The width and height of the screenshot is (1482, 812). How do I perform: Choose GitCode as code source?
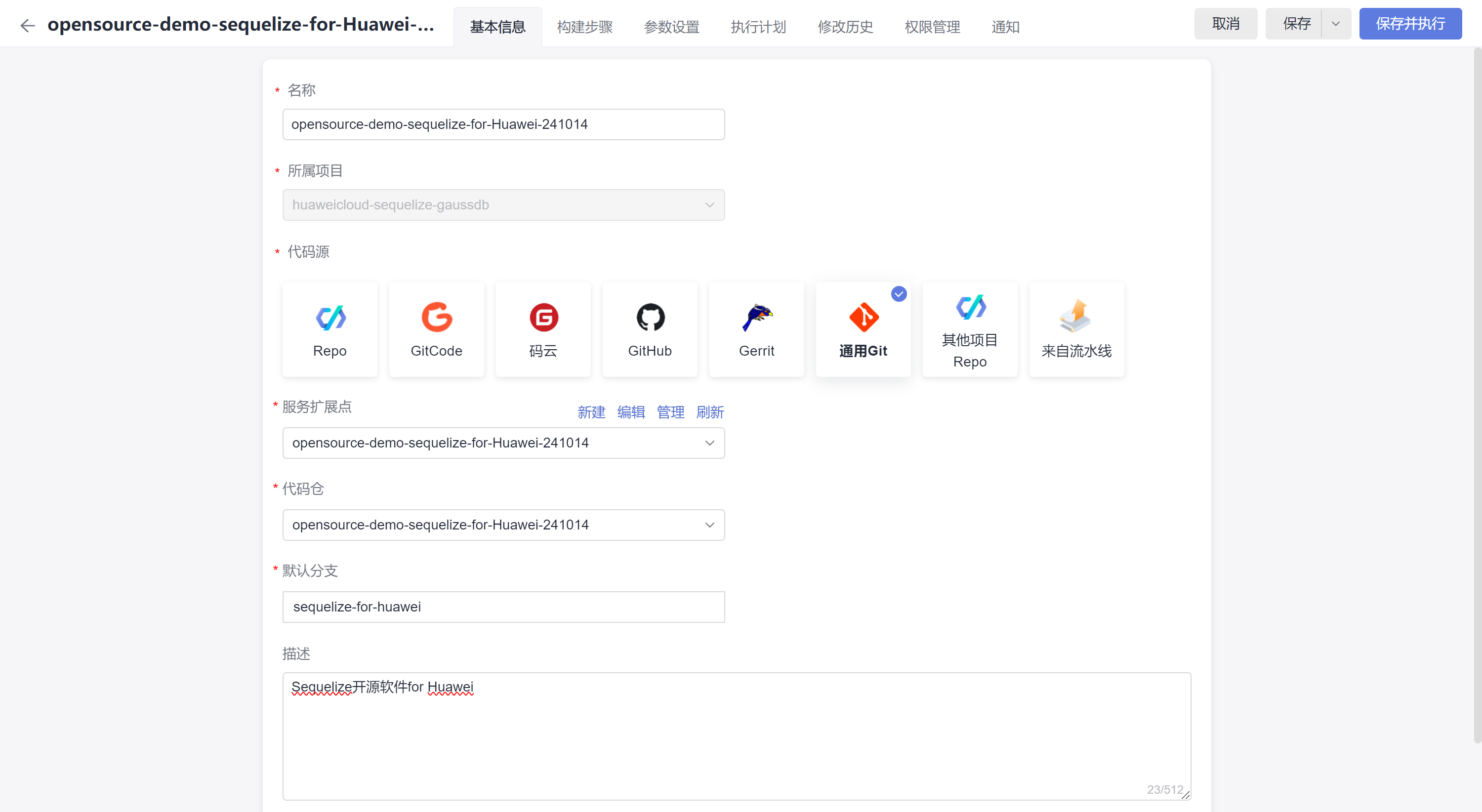436,329
